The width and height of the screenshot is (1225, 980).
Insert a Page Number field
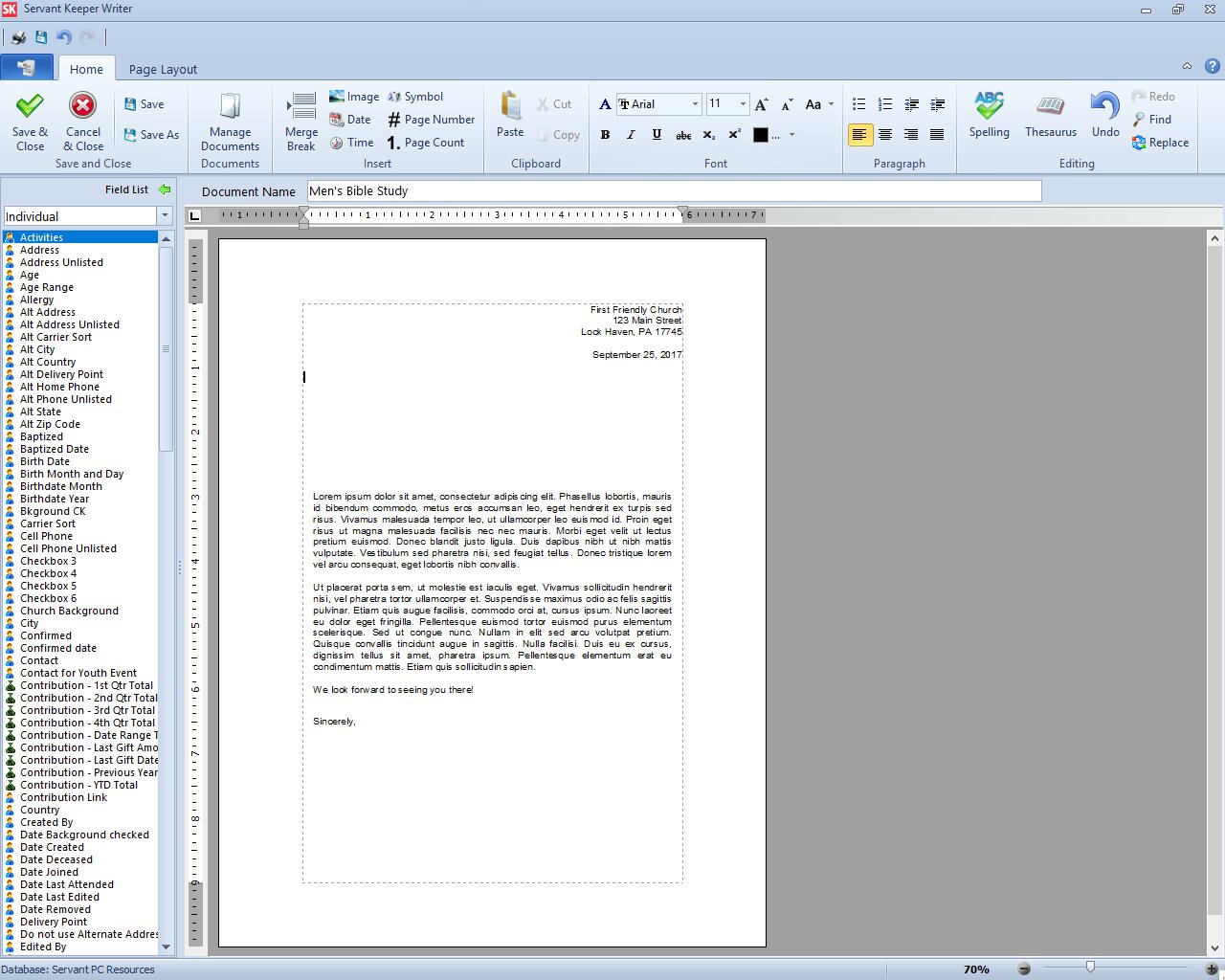[432, 119]
